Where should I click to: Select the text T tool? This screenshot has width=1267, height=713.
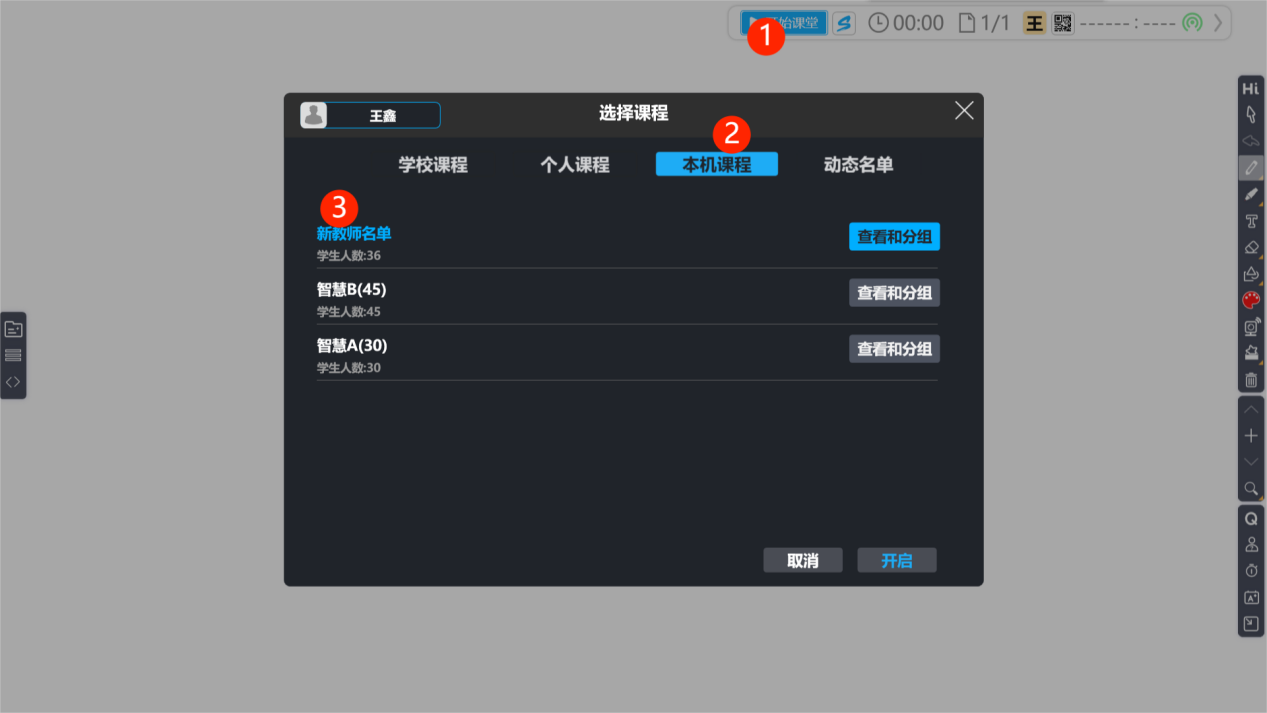[1251, 220]
